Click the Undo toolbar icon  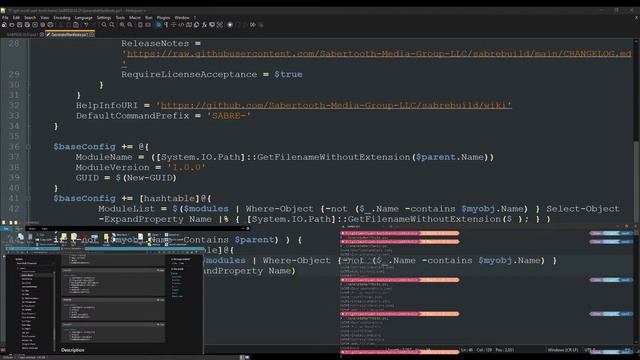[x=86, y=25]
